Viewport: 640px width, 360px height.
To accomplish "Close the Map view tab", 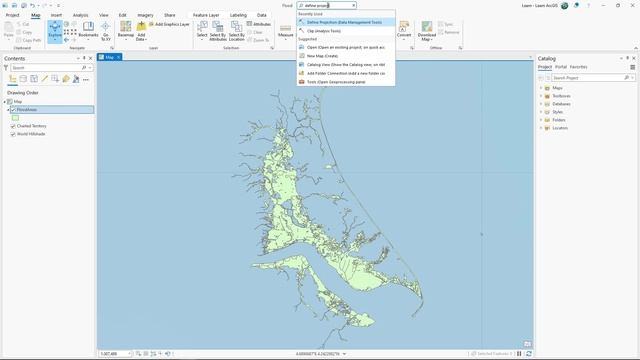I will (x=118, y=57).
